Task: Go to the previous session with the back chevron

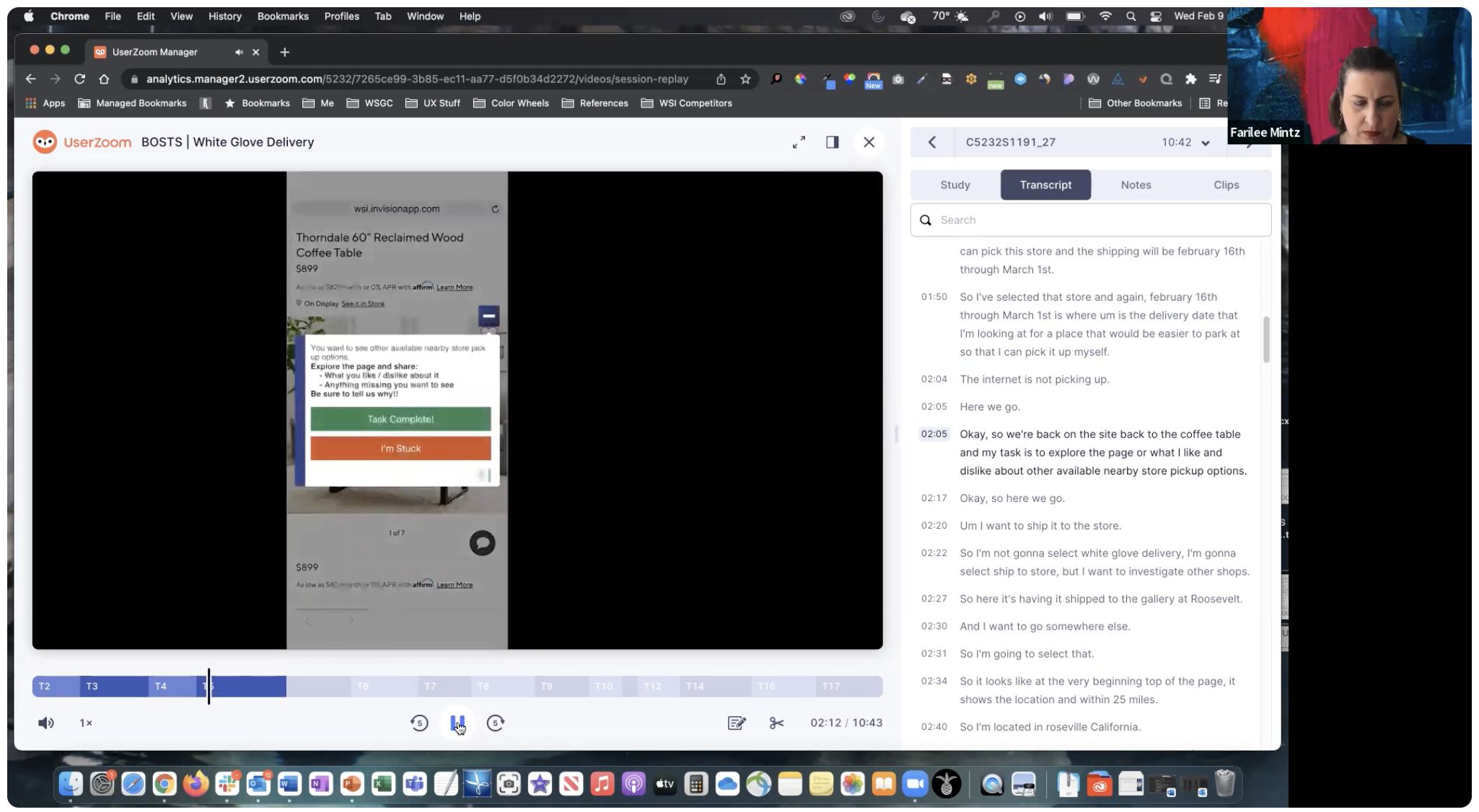Action: pyautogui.click(x=932, y=142)
